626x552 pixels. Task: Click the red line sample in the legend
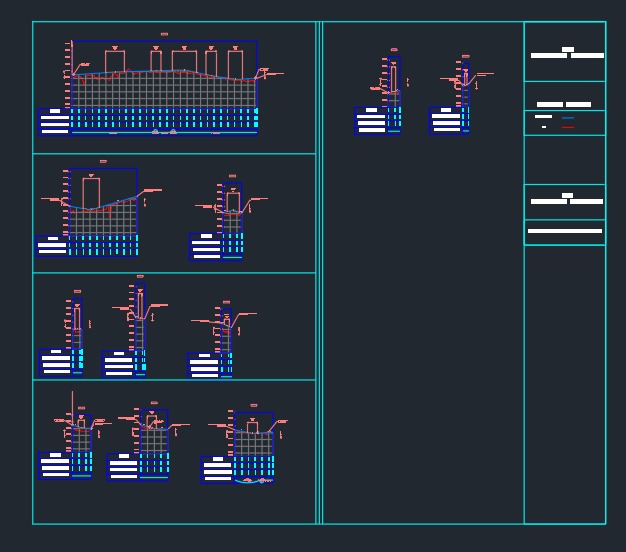(x=568, y=127)
